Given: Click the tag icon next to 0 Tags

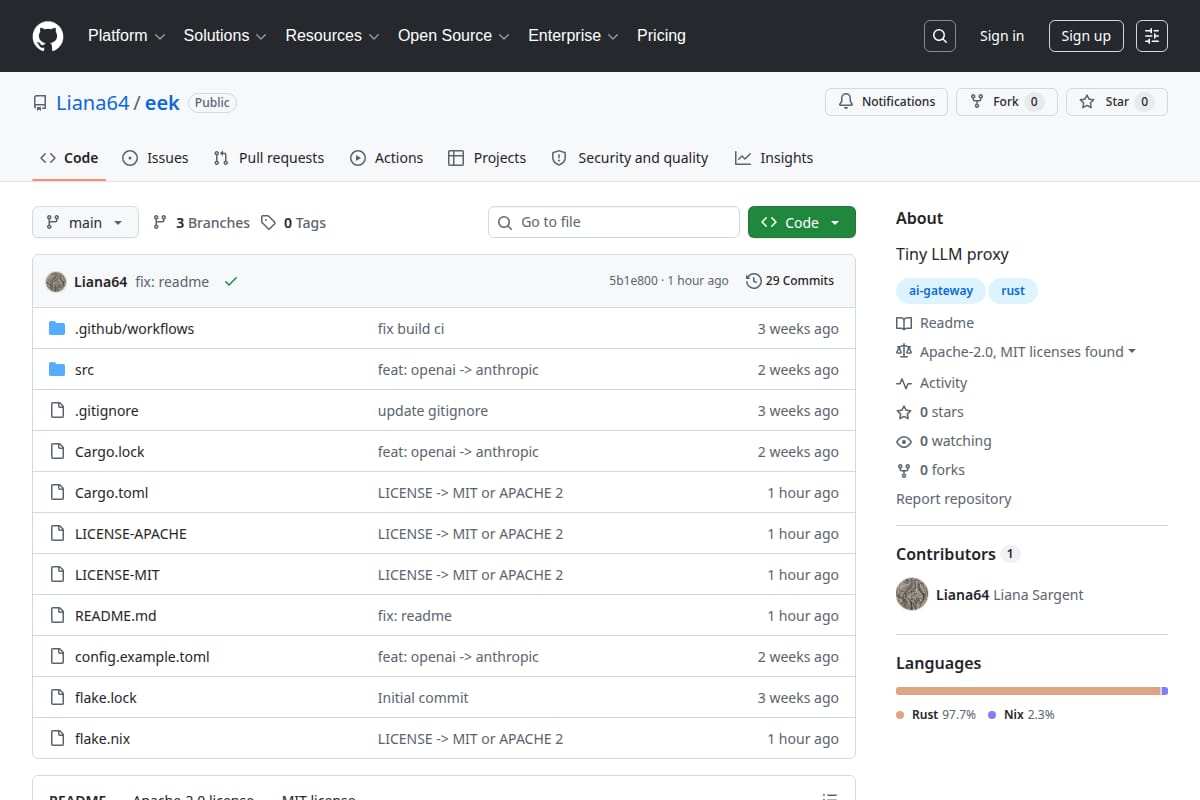Looking at the screenshot, I should [x=268, y=223].
